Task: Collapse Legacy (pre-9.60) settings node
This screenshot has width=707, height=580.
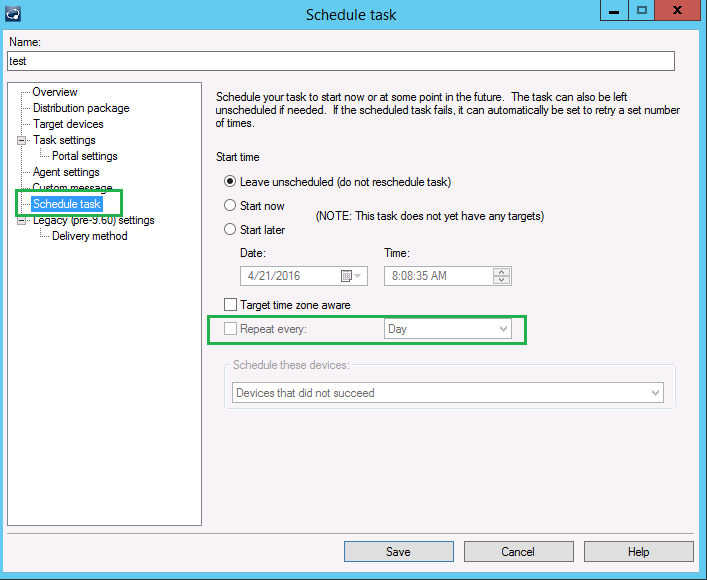Action: 21,221
